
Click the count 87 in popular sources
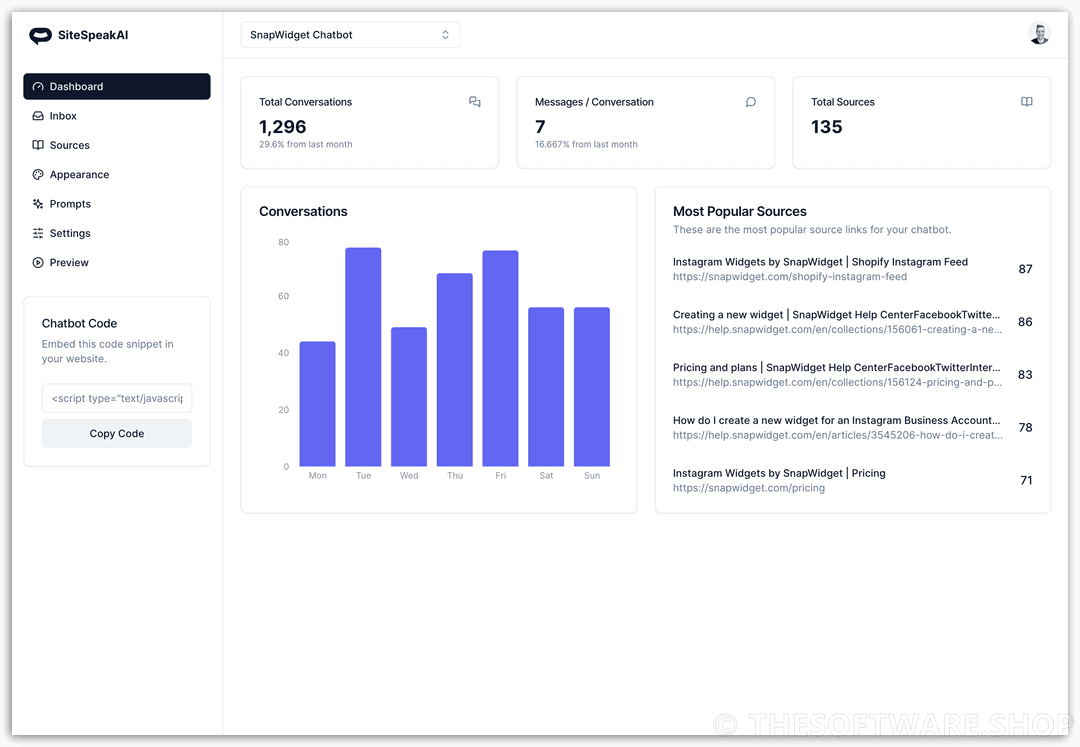click(1025, 269)
